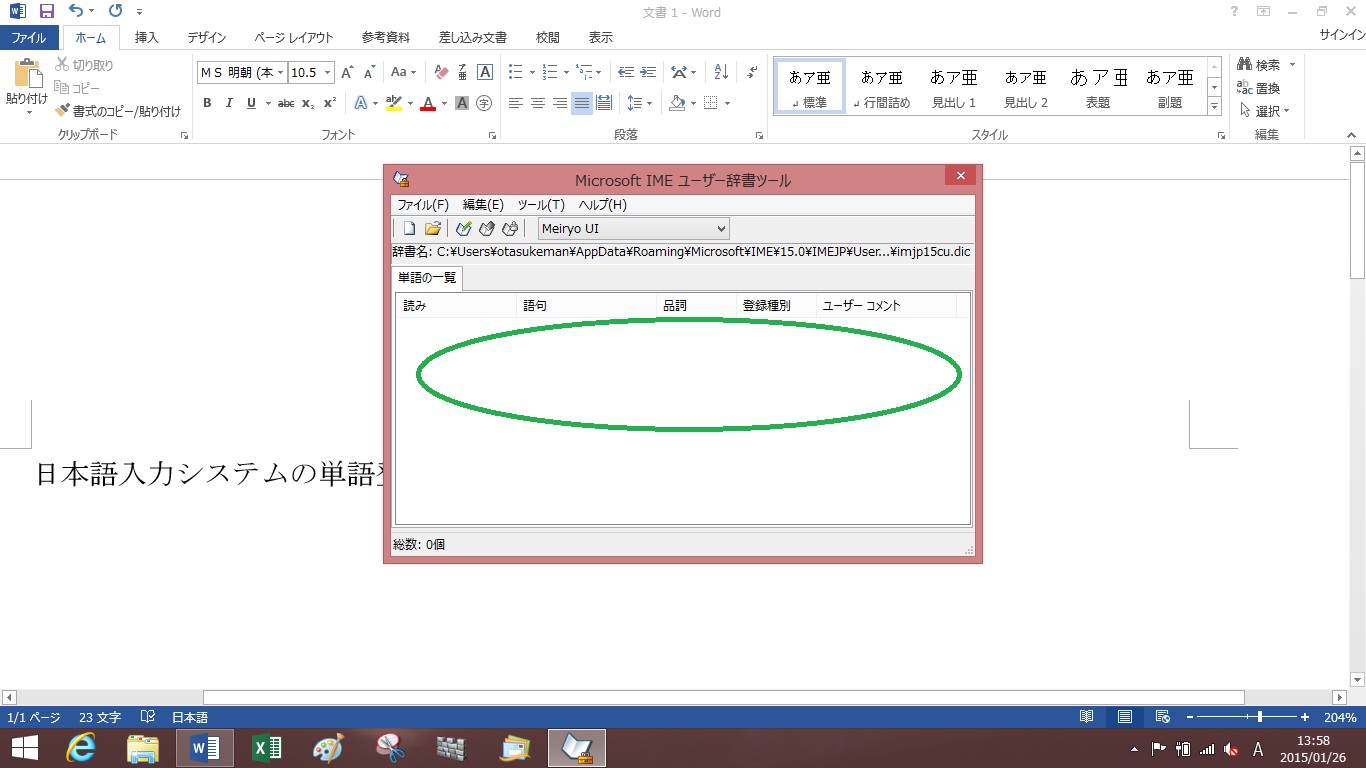Click Word's save icon in quick access toolbar

(46, 12)
